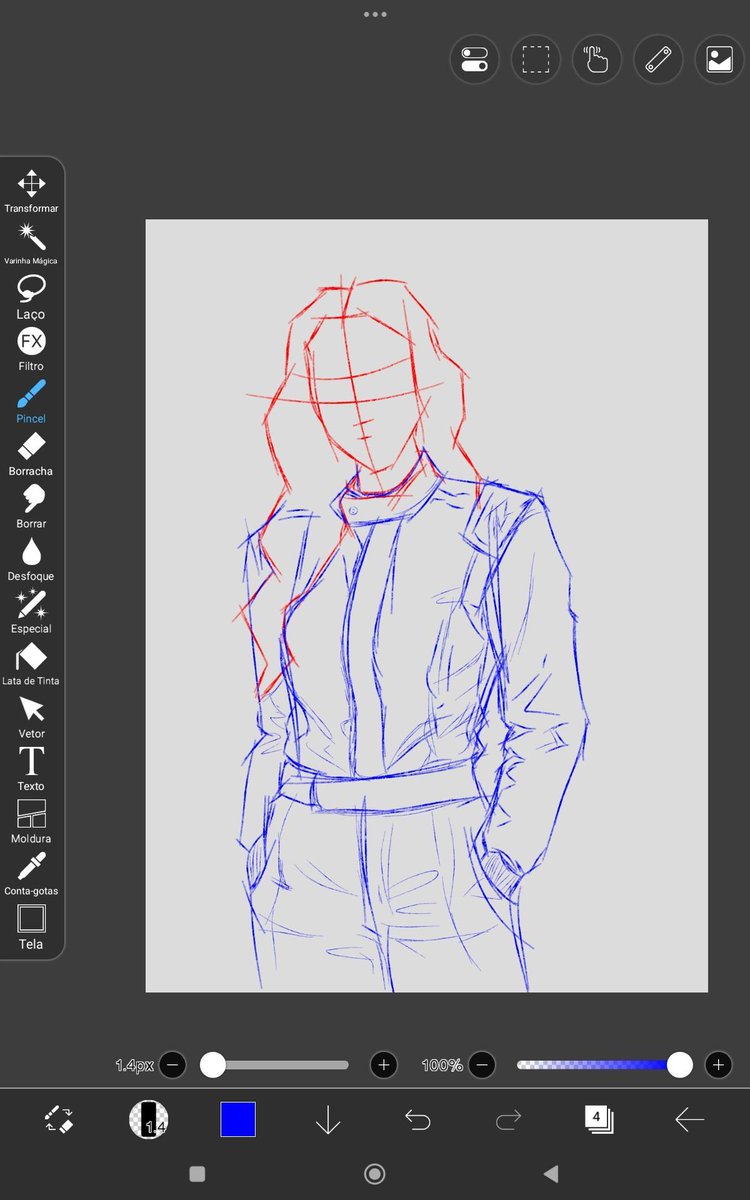This screenshot has width=750, height=1200.
Task: Open the FX Filtro tool
Action: click(31, 350)
